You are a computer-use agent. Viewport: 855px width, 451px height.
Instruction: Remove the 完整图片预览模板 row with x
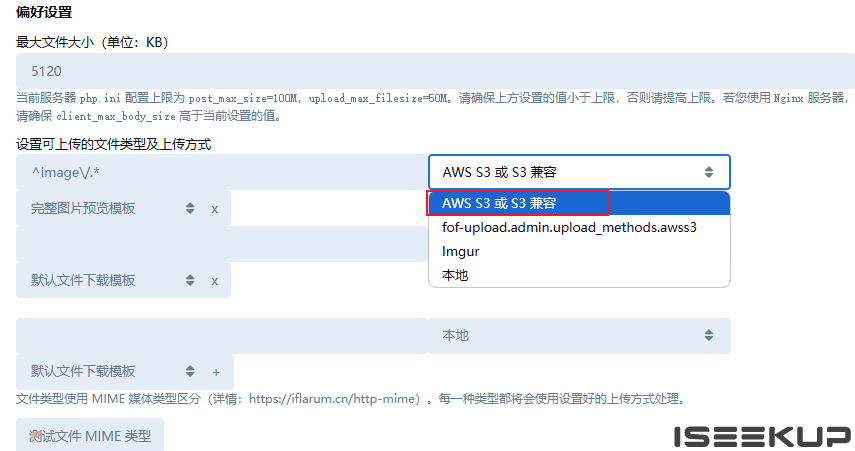tap(215, 209)
